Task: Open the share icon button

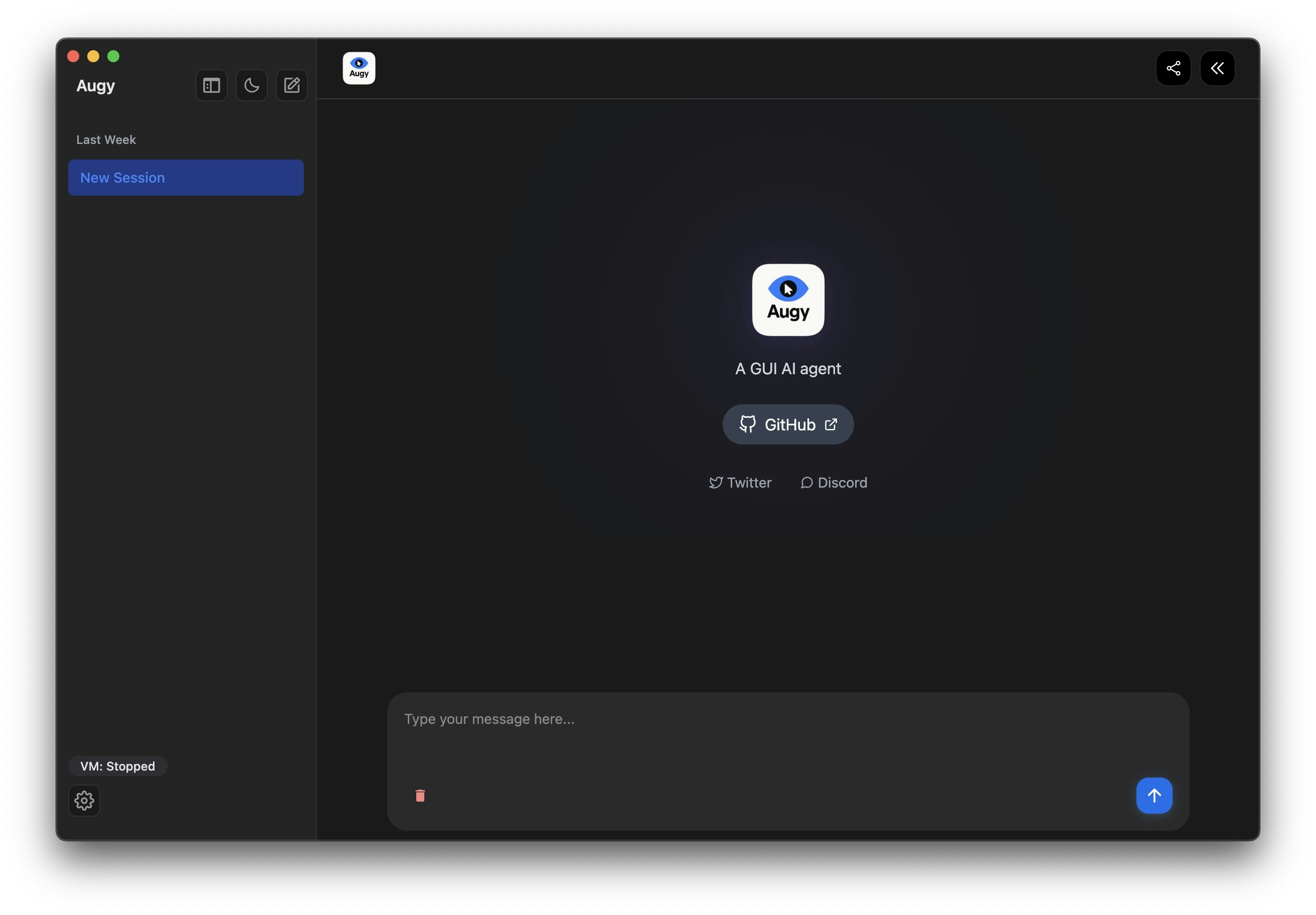Action: point(1173,68)
